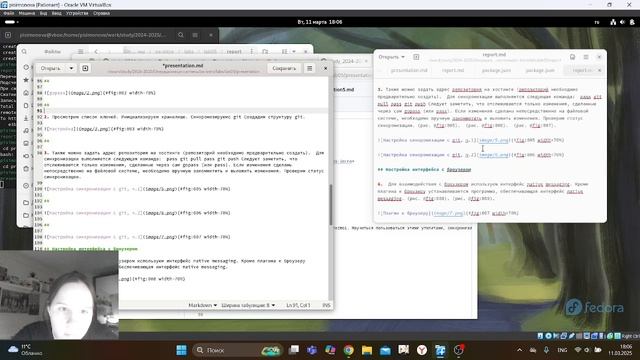The image size is (640, 360).
Task: Click Открыть dropdown in report.md window
Action: coord(391,57)
